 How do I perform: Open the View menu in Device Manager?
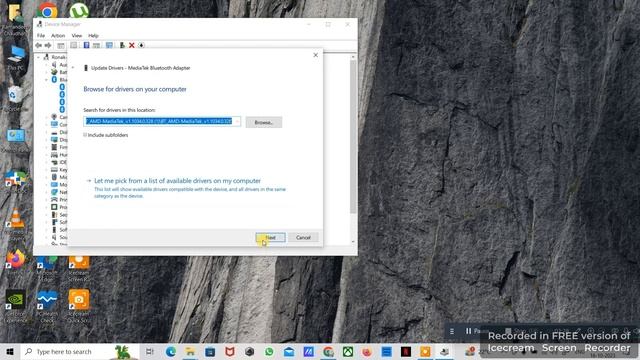pyautogui.click(x=77, y=36)
